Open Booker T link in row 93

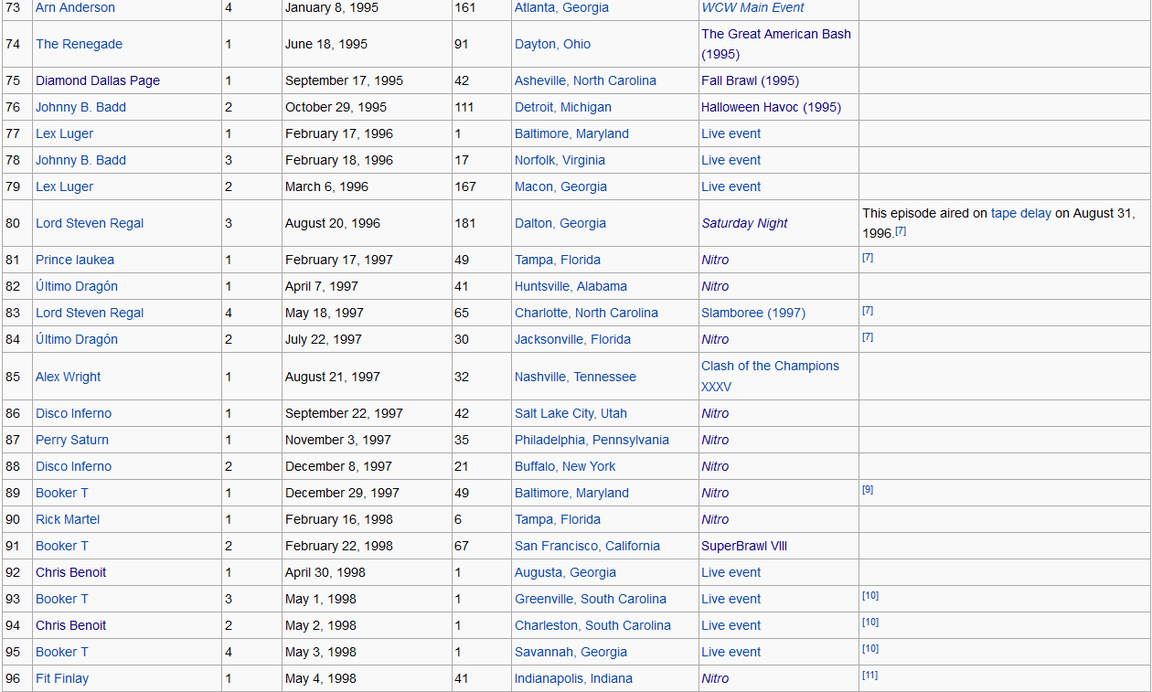(x=62, y=599)
